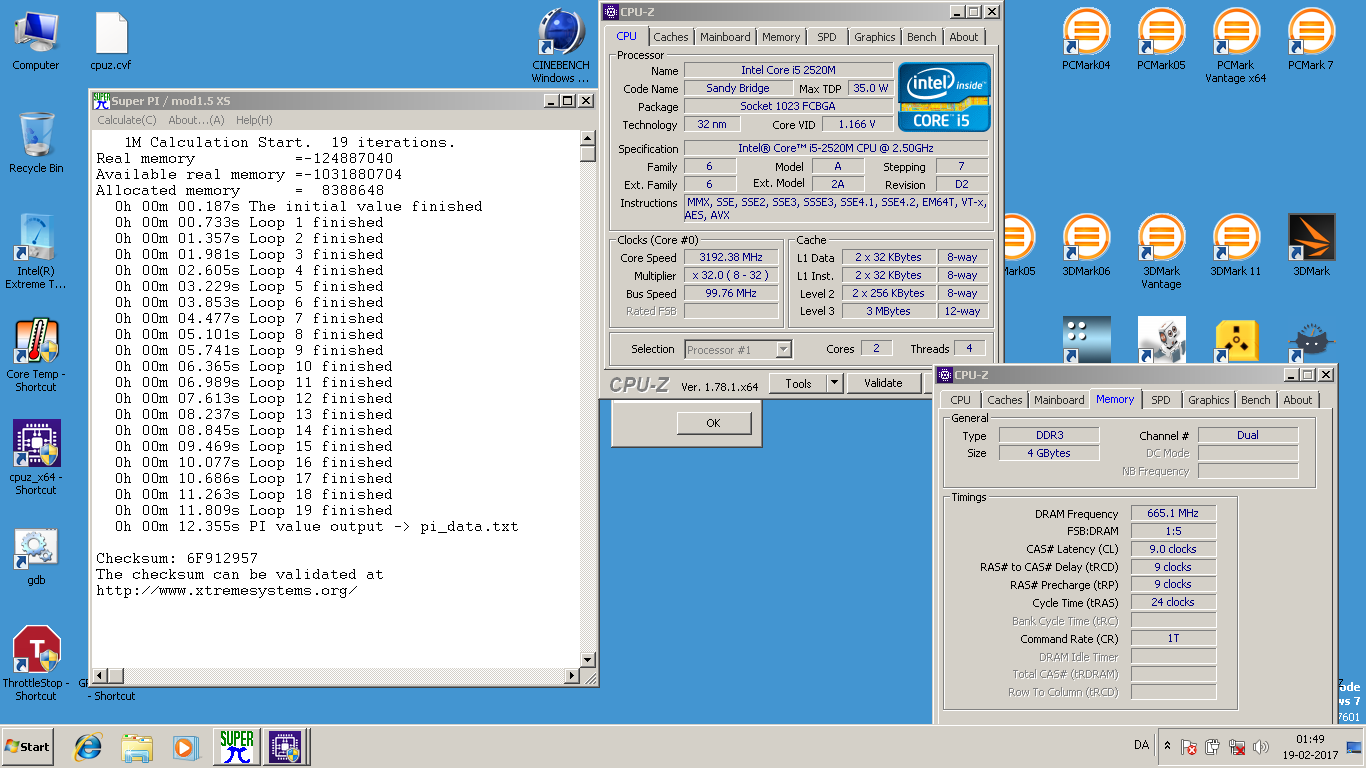Click the Checksum: 6F912957 line

tap(177, 558)
